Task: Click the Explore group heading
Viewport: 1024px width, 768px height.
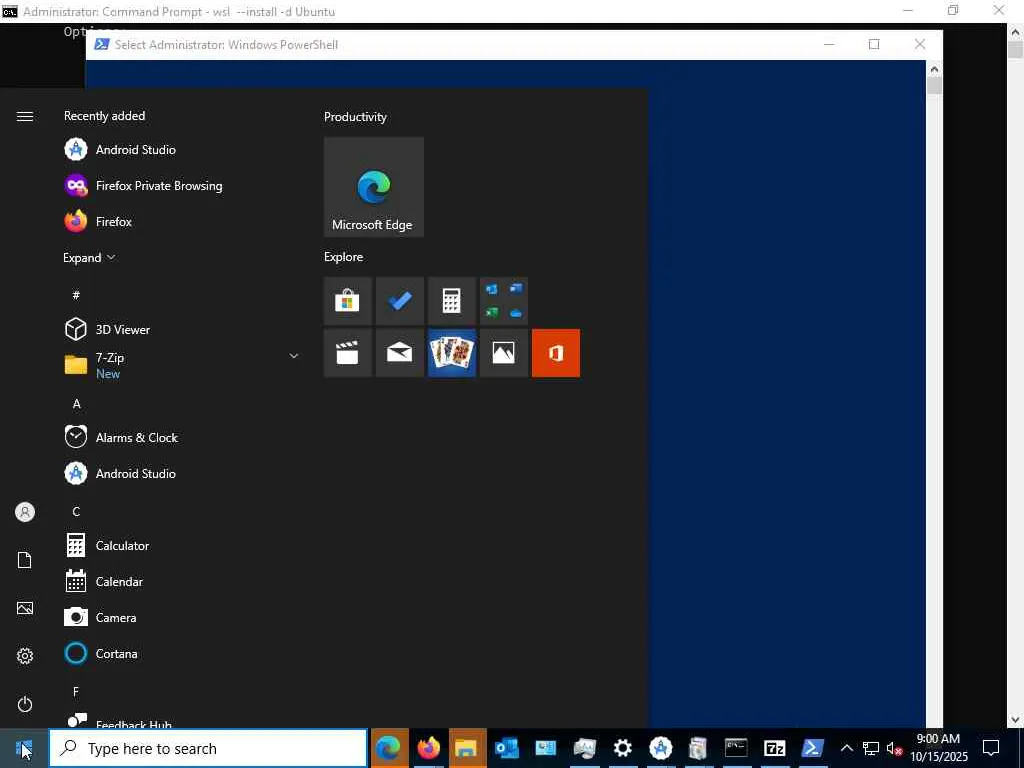Action: tap(344, 257)
